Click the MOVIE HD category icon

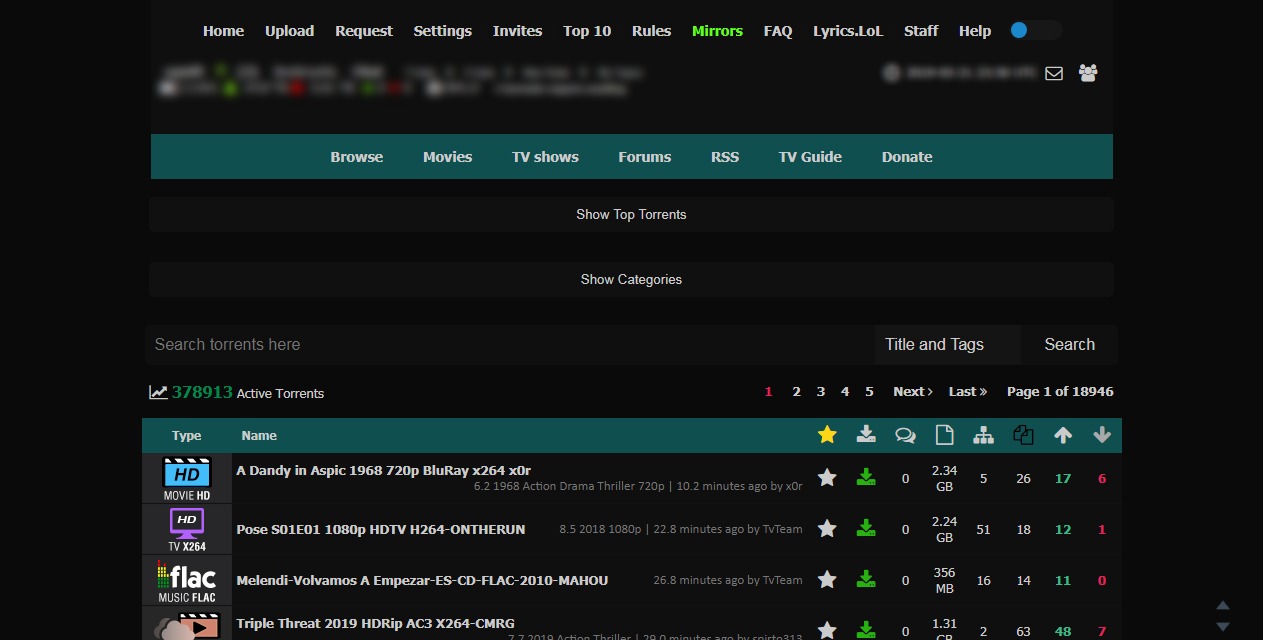point(187,478)
